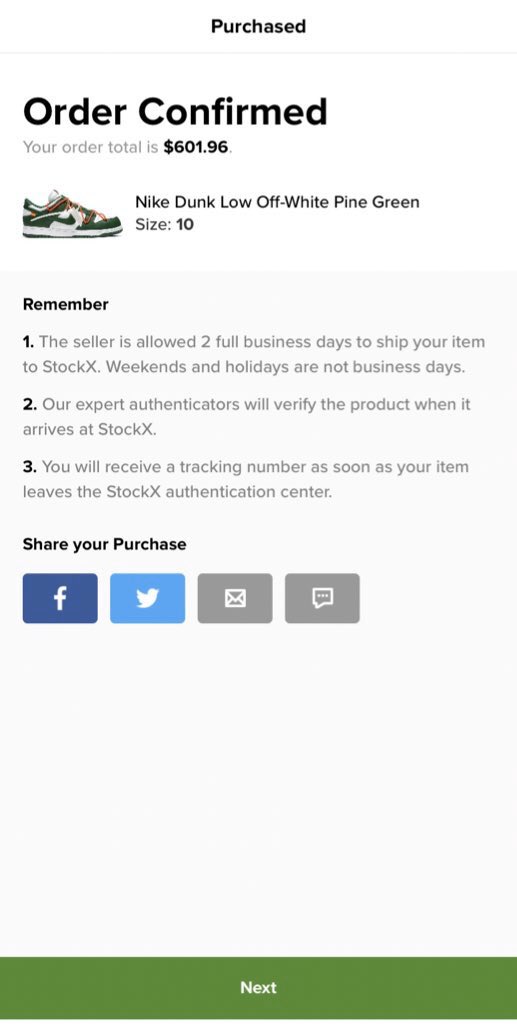
Task: Click the Share your Purchase heading
Action: pos(104,545)
